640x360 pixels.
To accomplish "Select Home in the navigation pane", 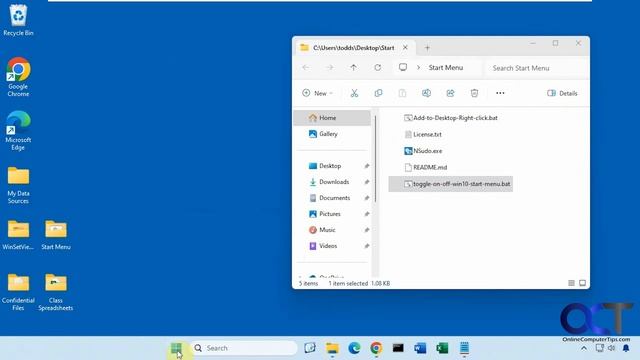I will coord(332,118).
